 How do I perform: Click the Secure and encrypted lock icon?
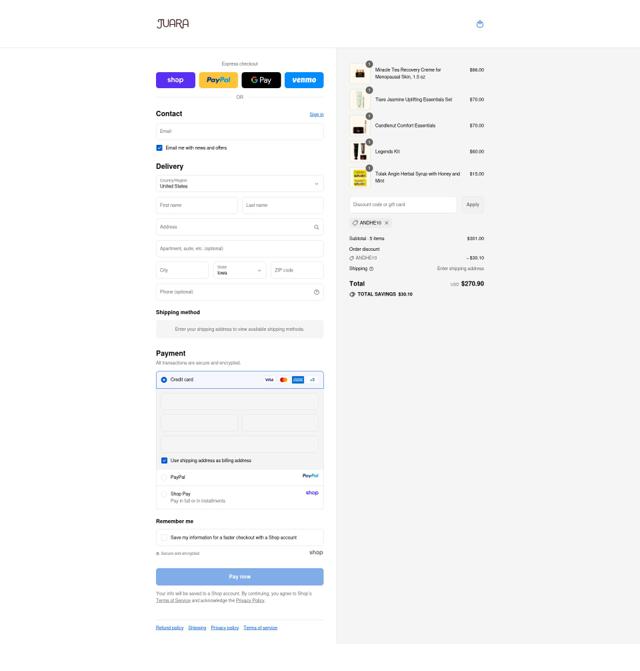coord(158,554)
